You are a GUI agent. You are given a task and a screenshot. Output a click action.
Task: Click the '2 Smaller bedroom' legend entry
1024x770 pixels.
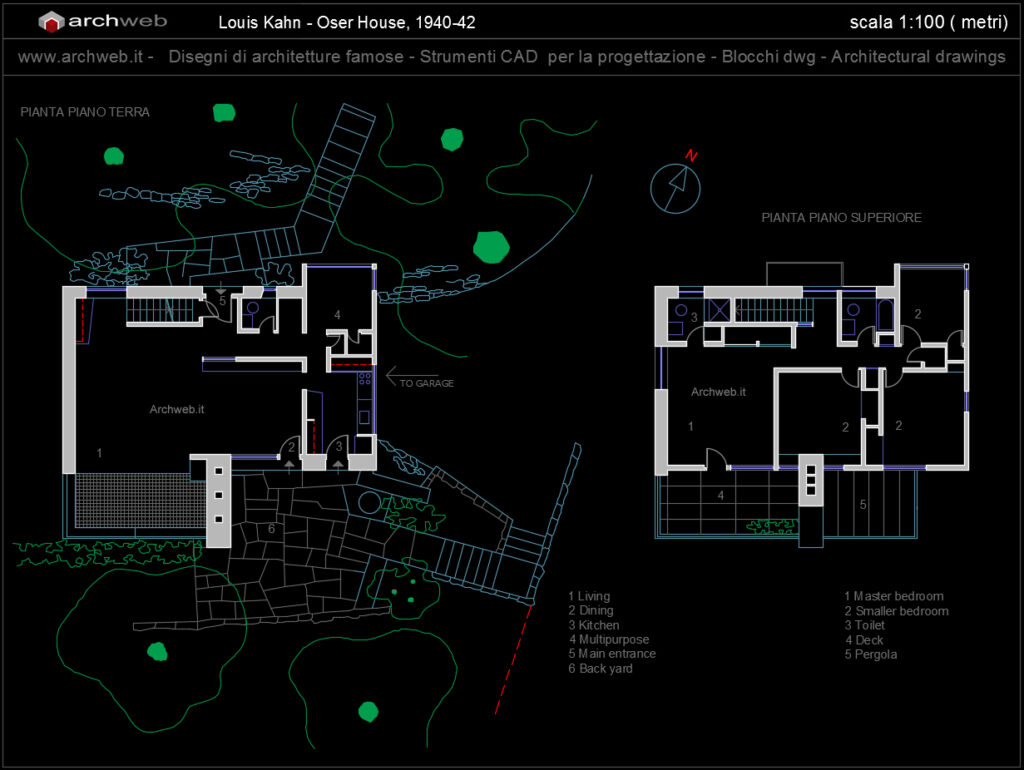coord(896,611)
